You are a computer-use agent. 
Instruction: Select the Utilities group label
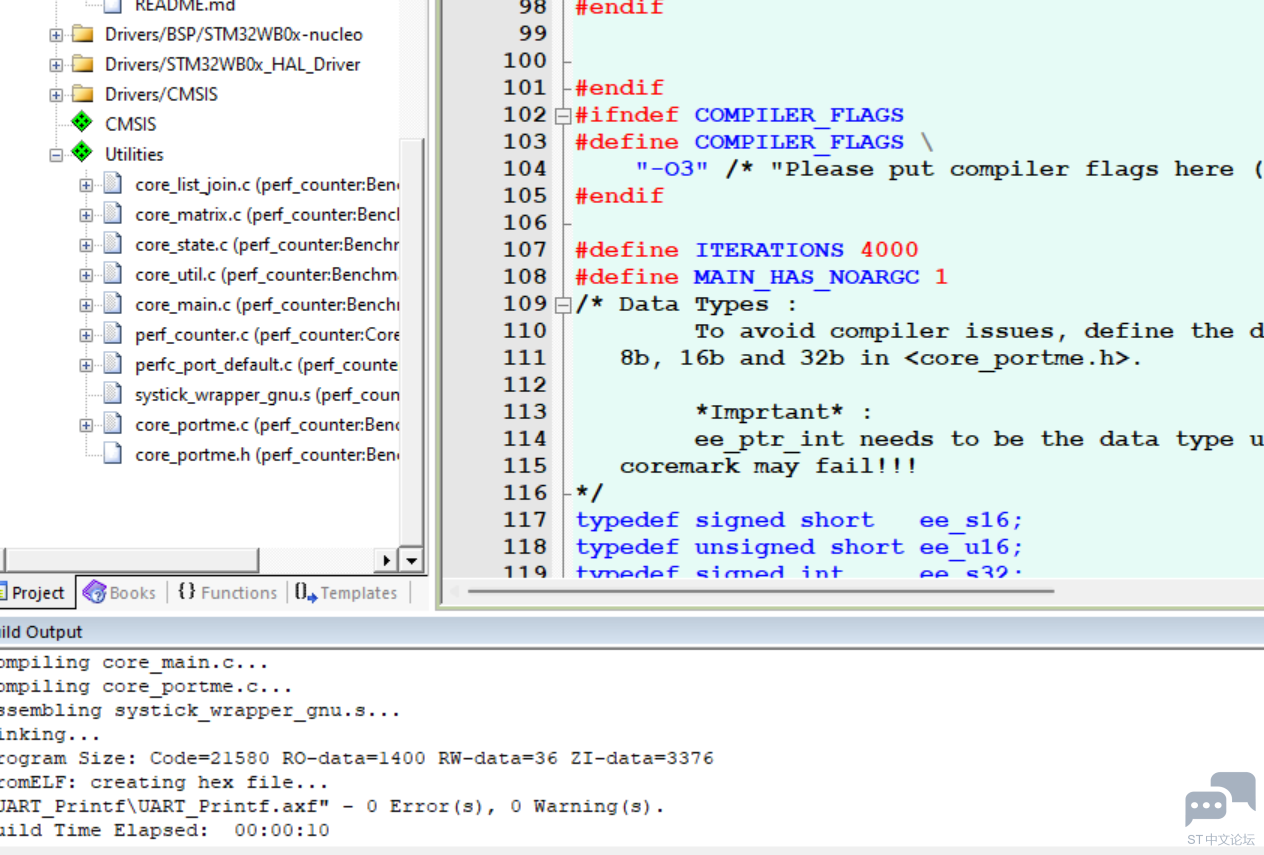click(134, 155)
